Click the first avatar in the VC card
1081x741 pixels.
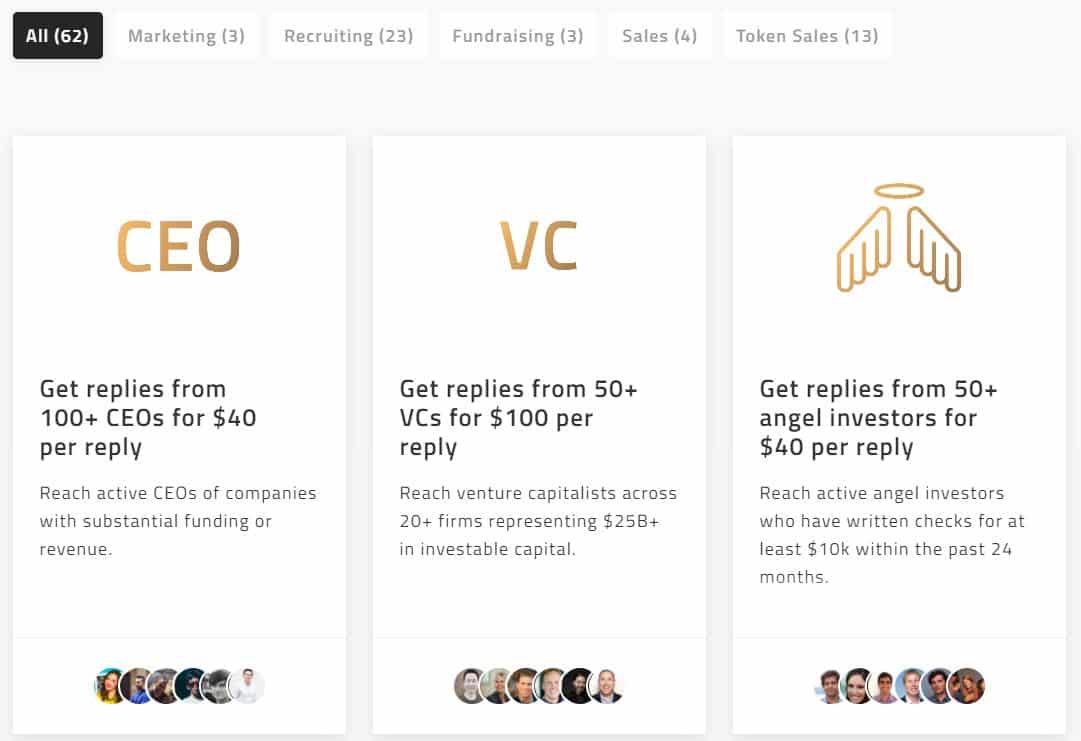click(470, 686)
